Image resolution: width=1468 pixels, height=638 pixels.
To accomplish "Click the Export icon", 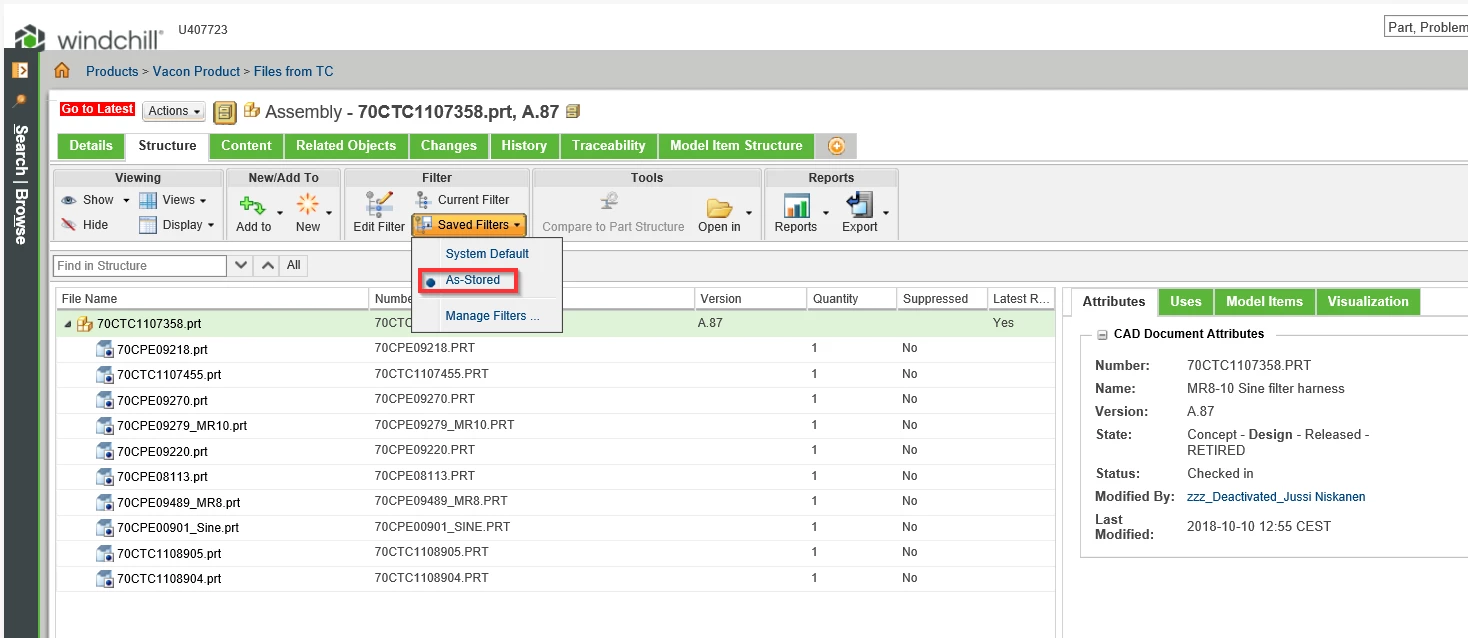I will tap(860, 205).
